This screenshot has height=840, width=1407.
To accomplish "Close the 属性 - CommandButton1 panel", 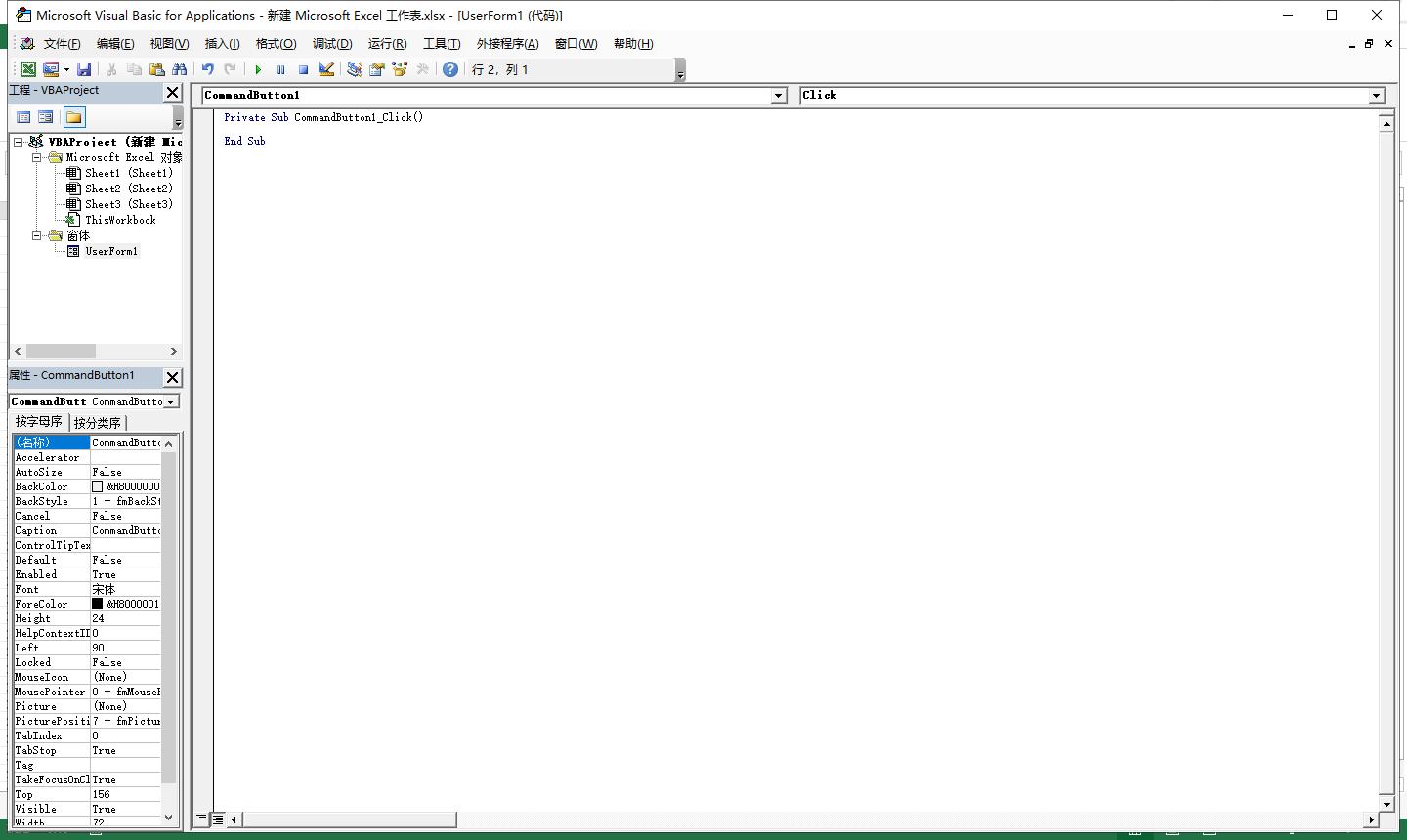I will click(172, 377).
